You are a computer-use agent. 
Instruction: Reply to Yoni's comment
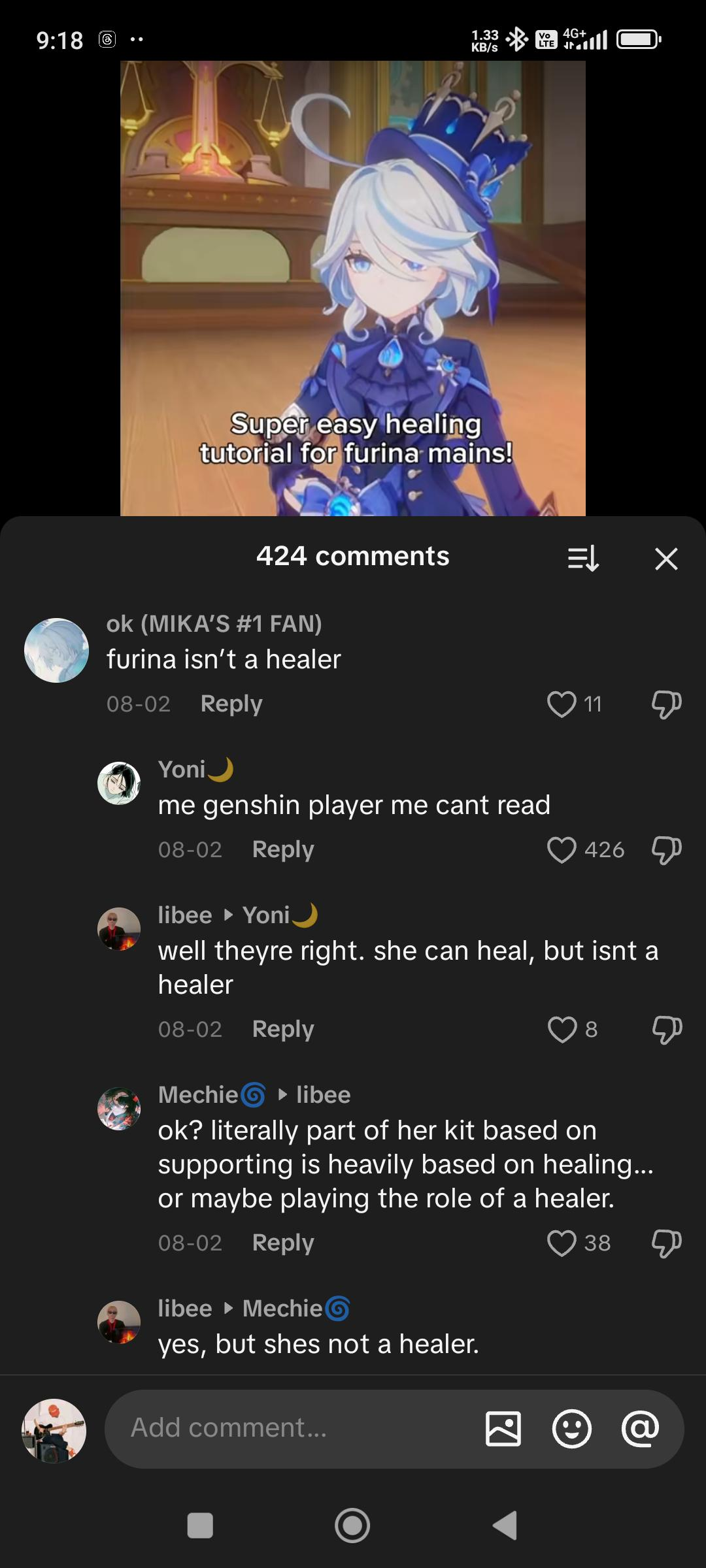283,849
